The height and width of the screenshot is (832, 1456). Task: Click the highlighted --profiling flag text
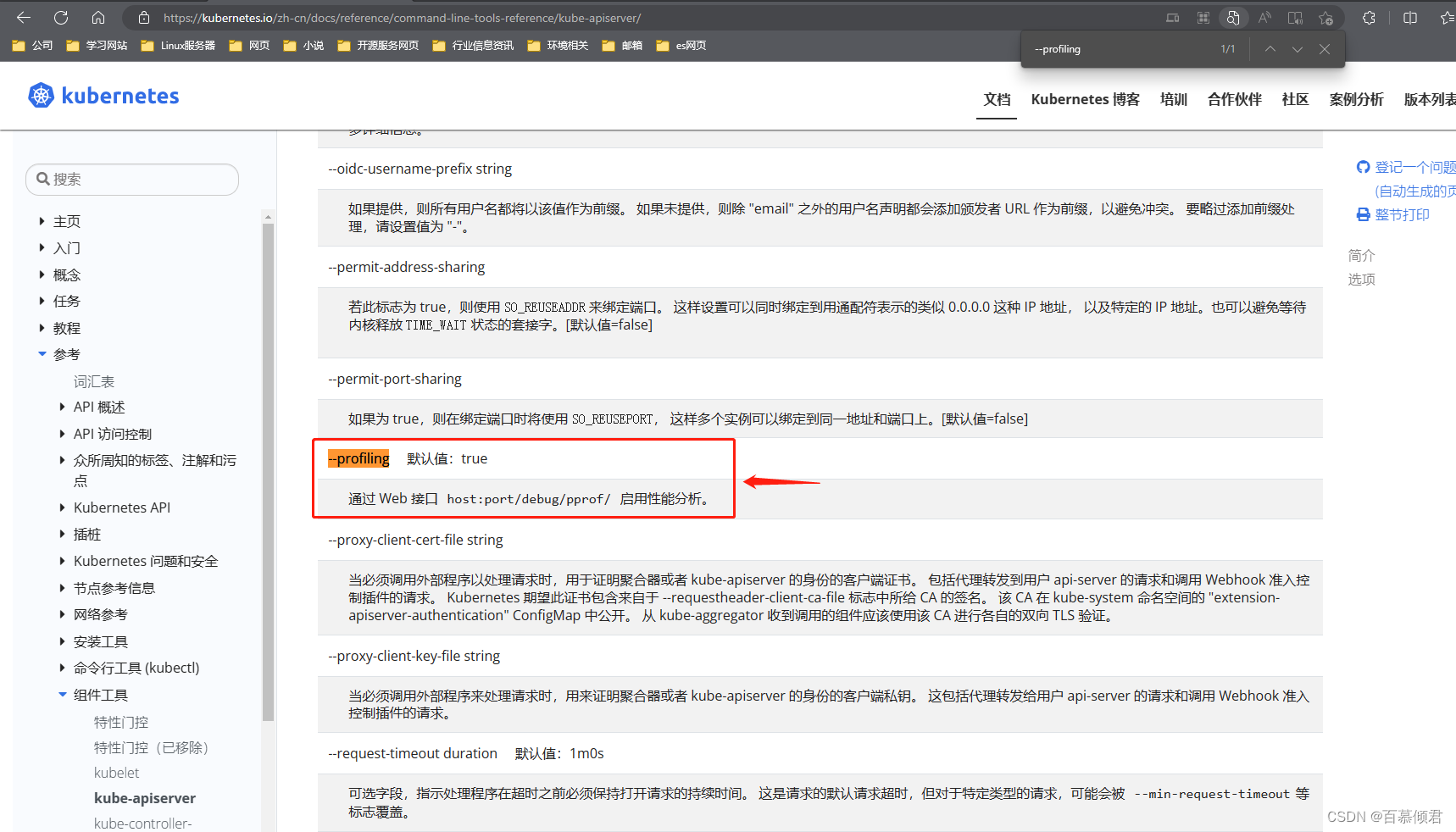pos(358,458)
